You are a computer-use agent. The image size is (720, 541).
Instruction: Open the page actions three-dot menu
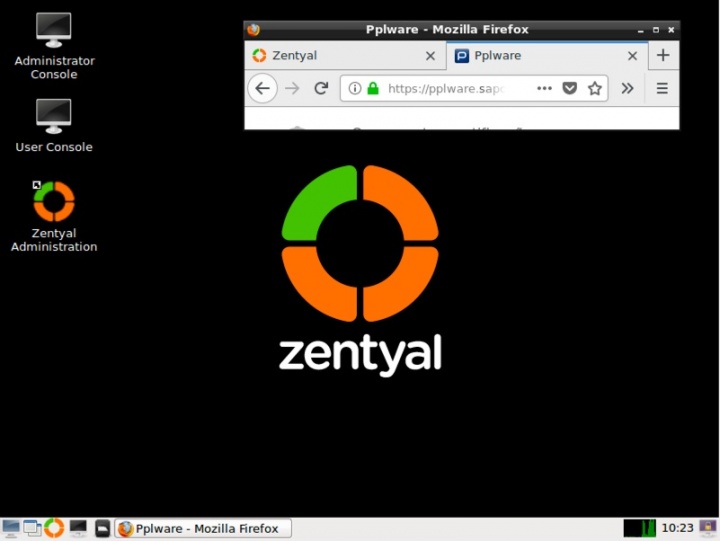[544, 88]
